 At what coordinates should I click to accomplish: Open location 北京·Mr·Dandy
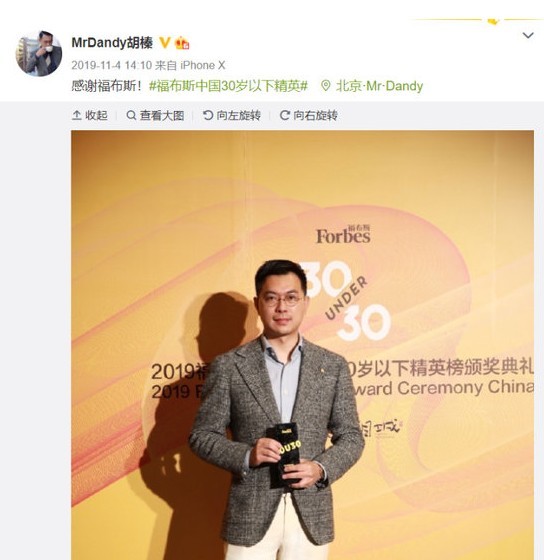click(379, 86)
